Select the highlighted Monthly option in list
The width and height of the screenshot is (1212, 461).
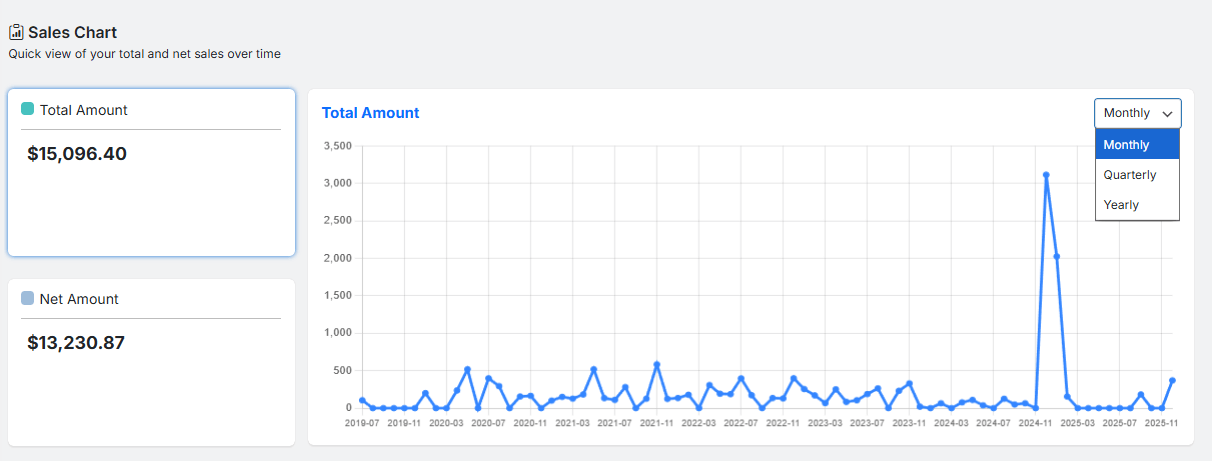pyautogui.click(x=1137, y=145)
